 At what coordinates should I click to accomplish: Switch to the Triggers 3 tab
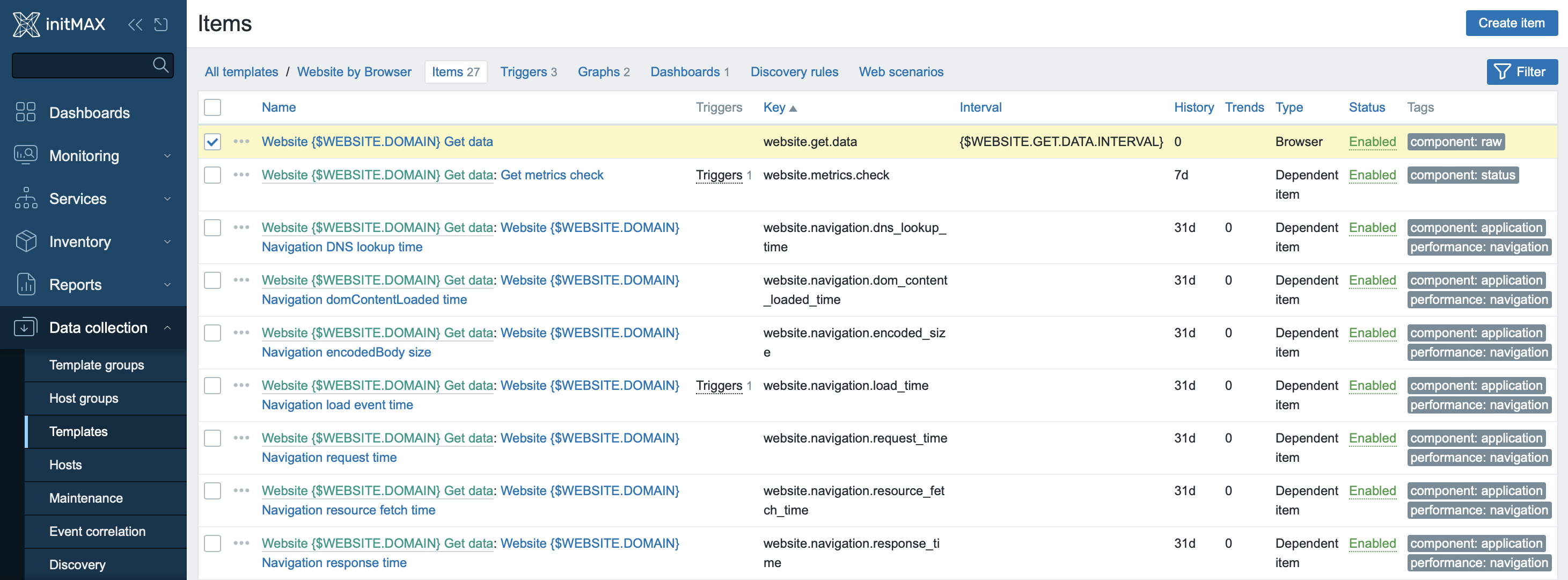click(x=529, y=72)
